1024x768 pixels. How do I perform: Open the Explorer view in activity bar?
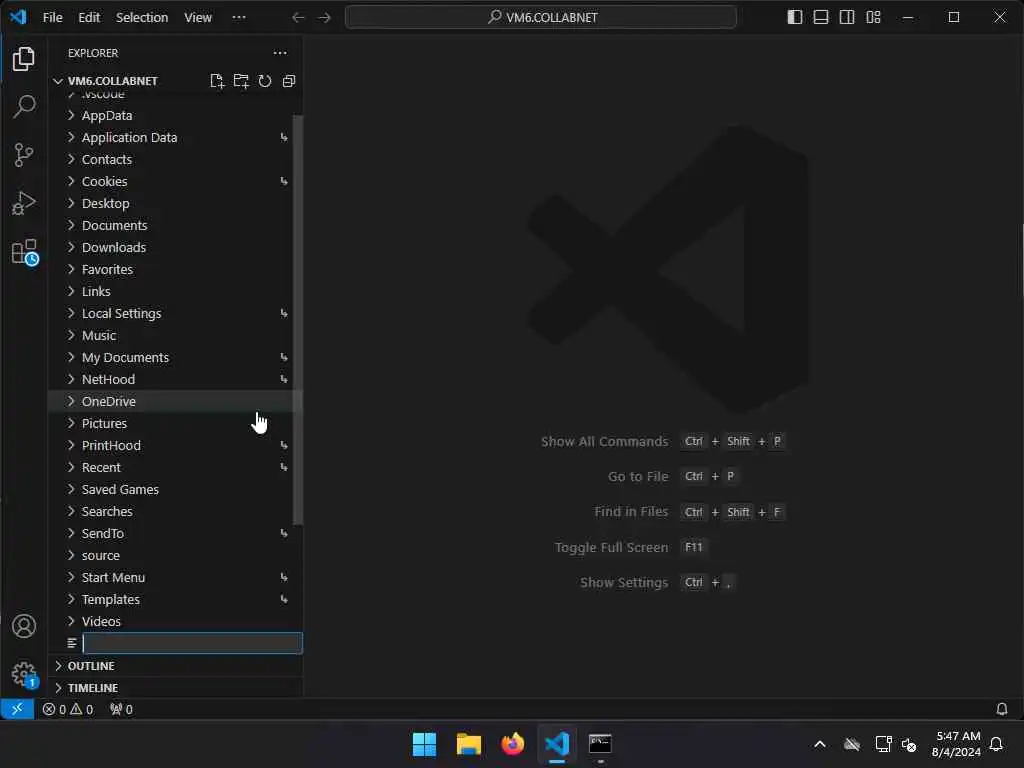24,59
